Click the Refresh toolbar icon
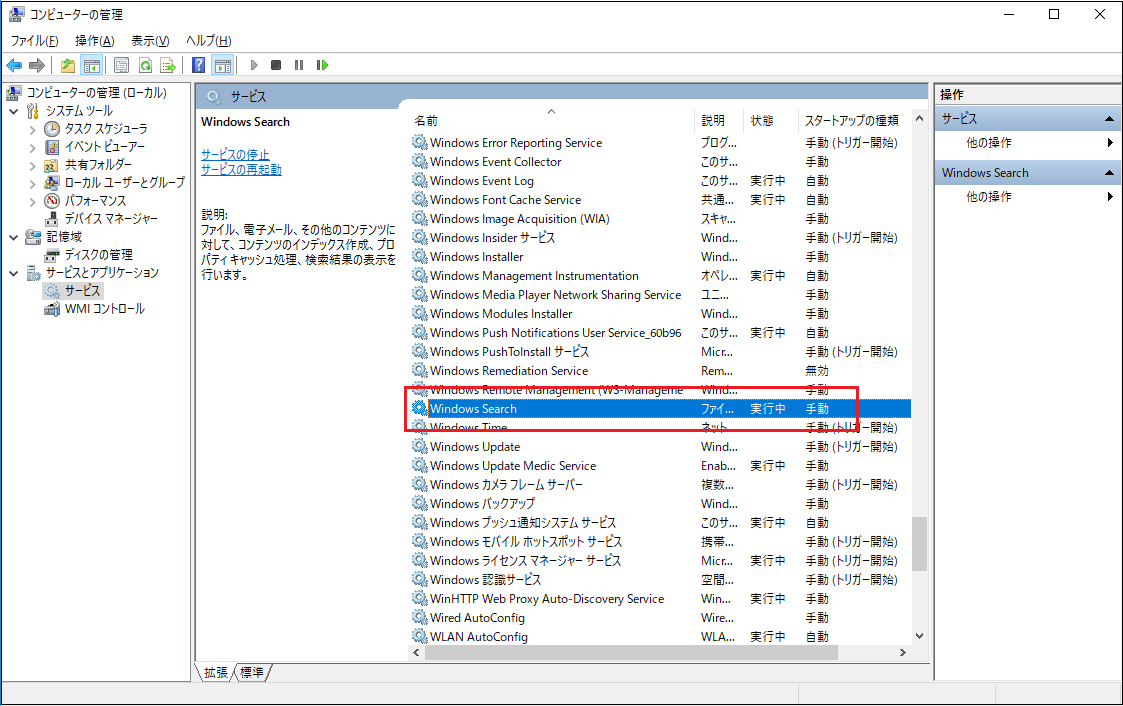This screenshot has height=706, width=1123. tap(145, 66)
